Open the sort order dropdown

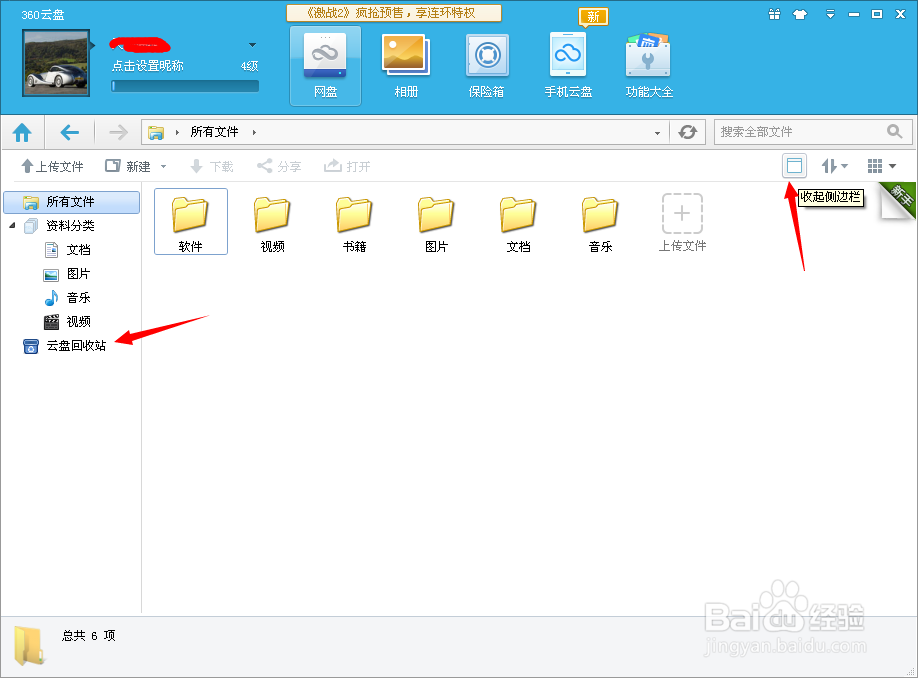coord(834,166)
